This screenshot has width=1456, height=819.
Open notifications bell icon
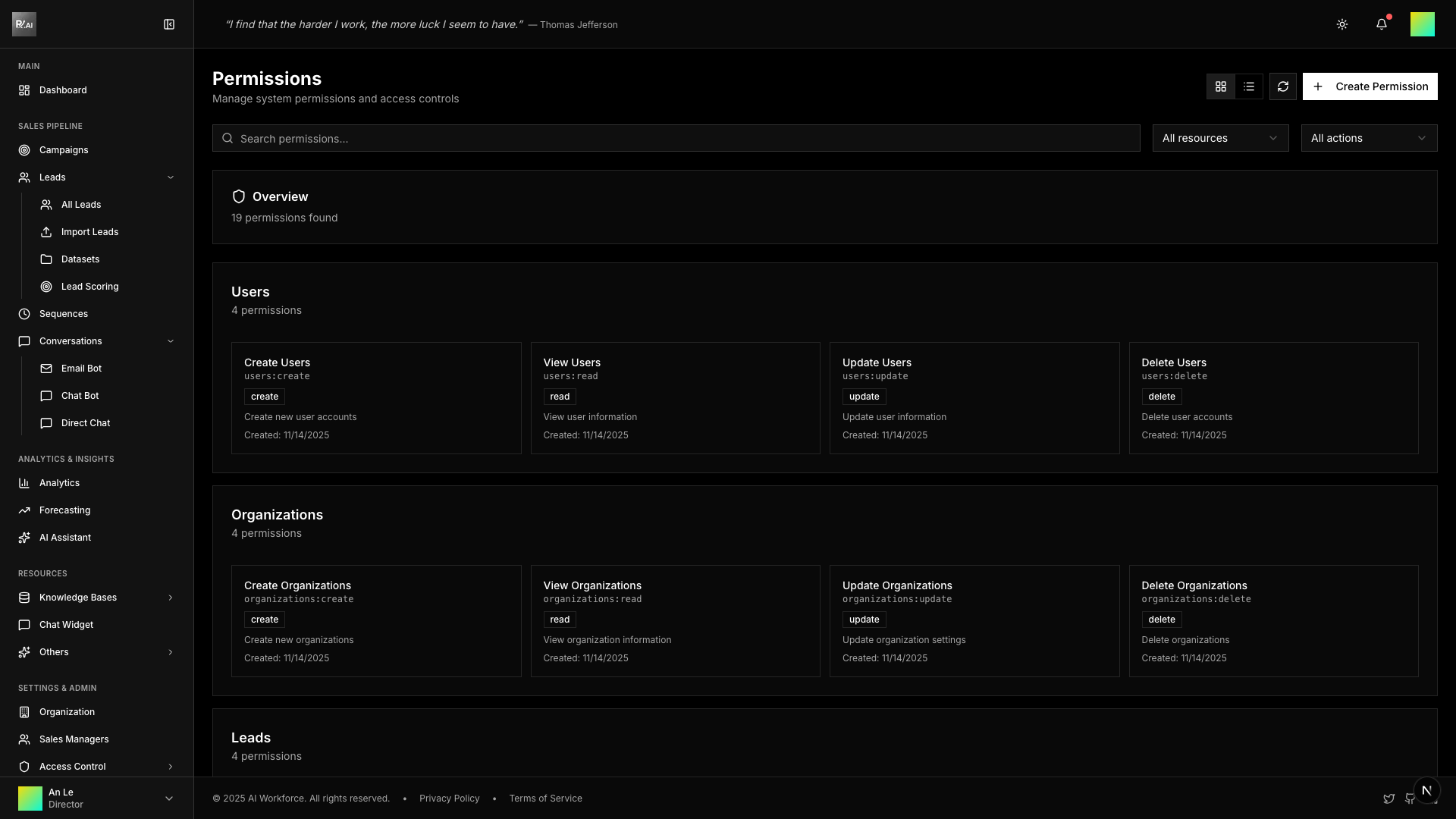(1382, 24)
